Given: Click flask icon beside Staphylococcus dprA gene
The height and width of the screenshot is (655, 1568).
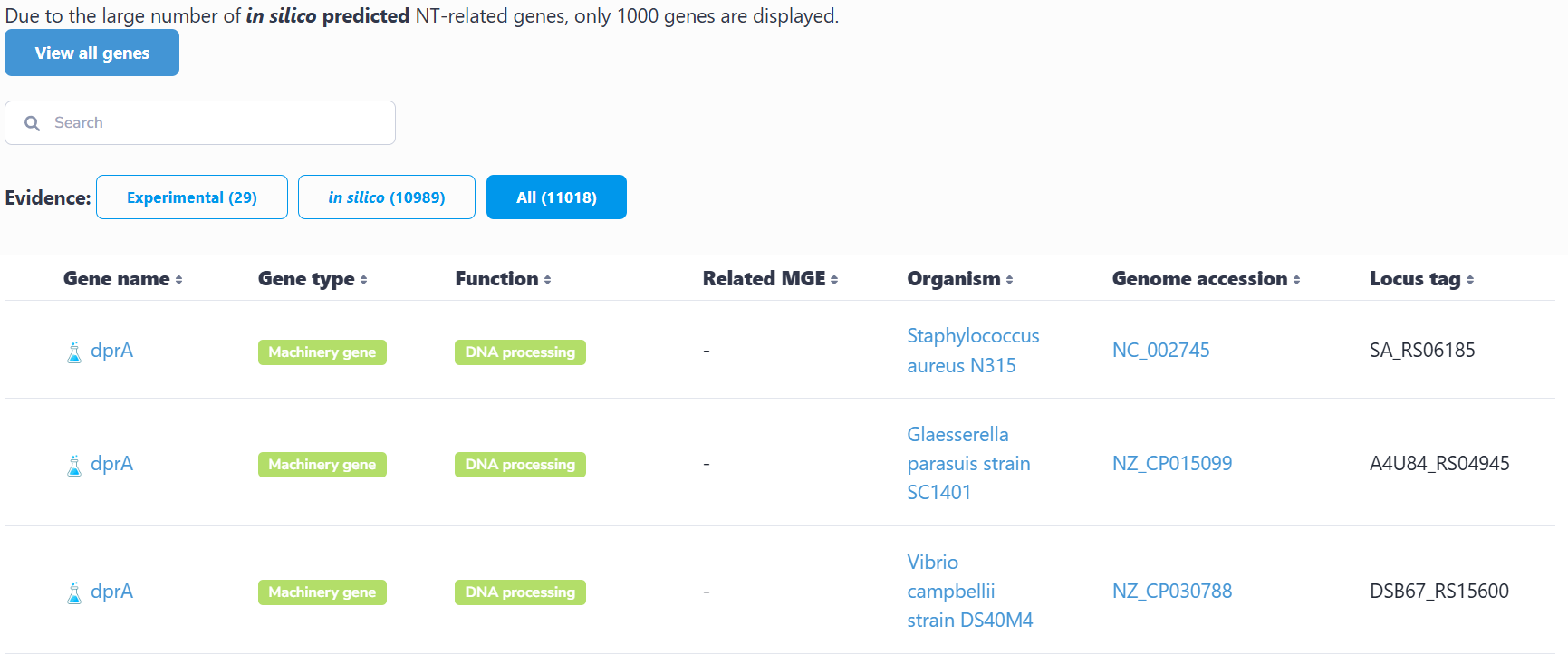Looking at the screenshot, I should [x=74, y=352].
